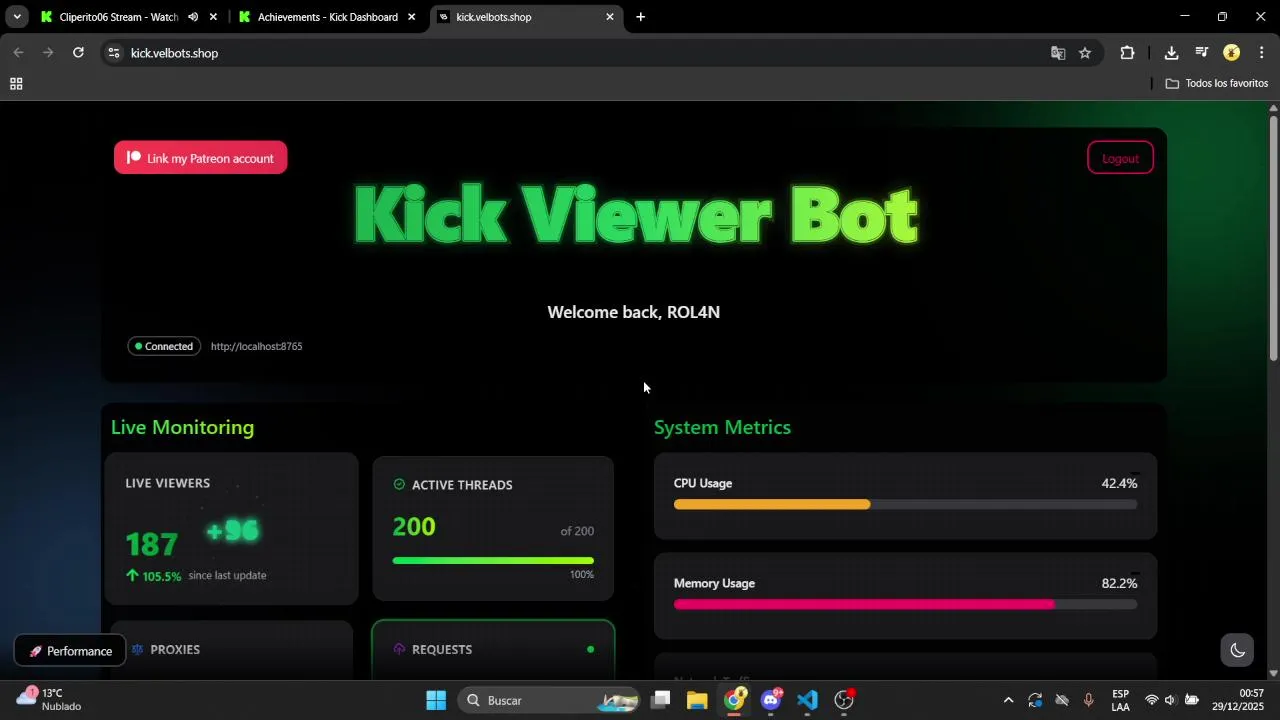Close the kick.velbots.shop tab
The width and height of the screenshot is (1280, 720).
pos(610,17)
